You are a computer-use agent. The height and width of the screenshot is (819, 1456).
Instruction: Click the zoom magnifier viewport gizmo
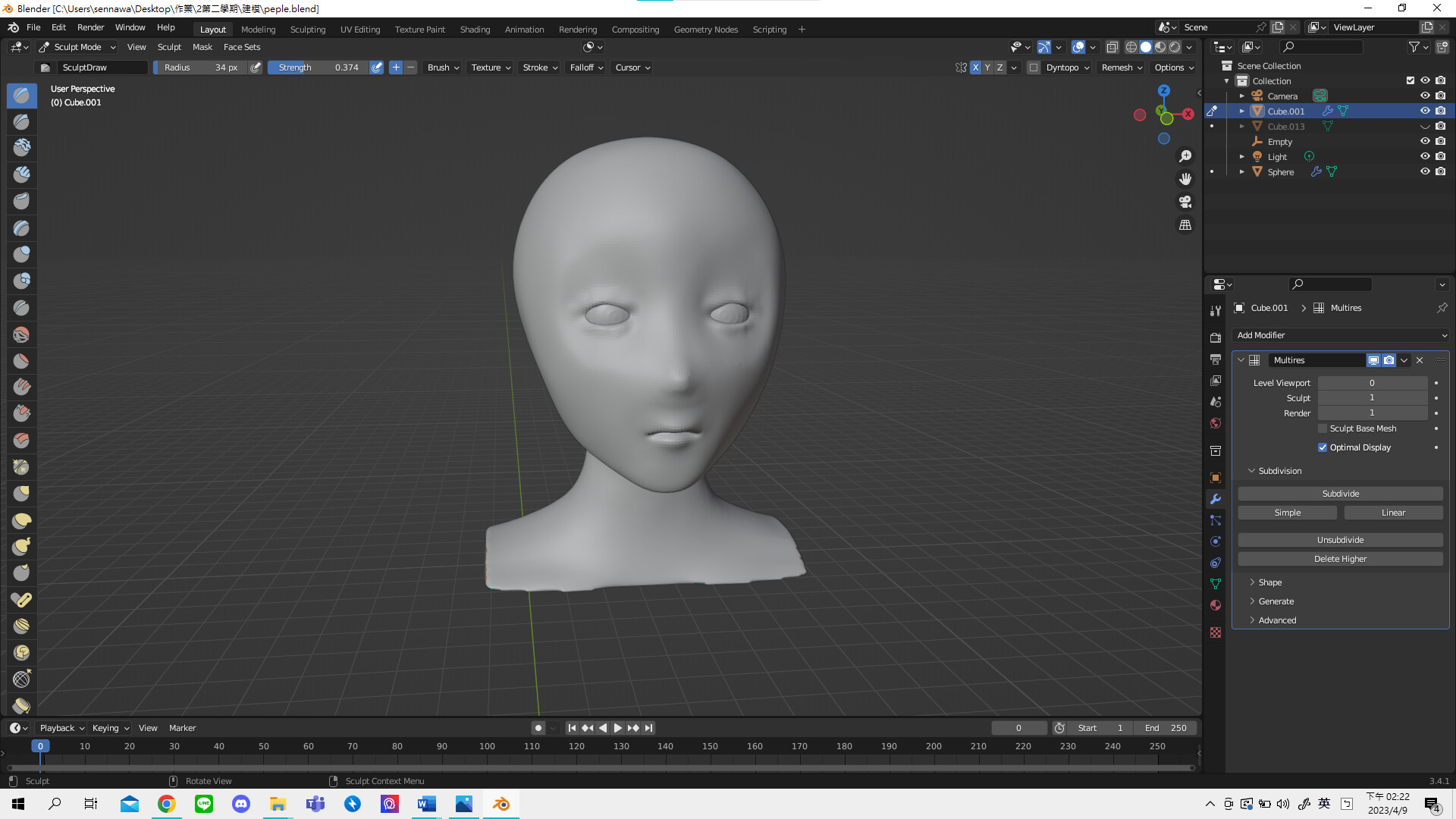pos(1185,156)
